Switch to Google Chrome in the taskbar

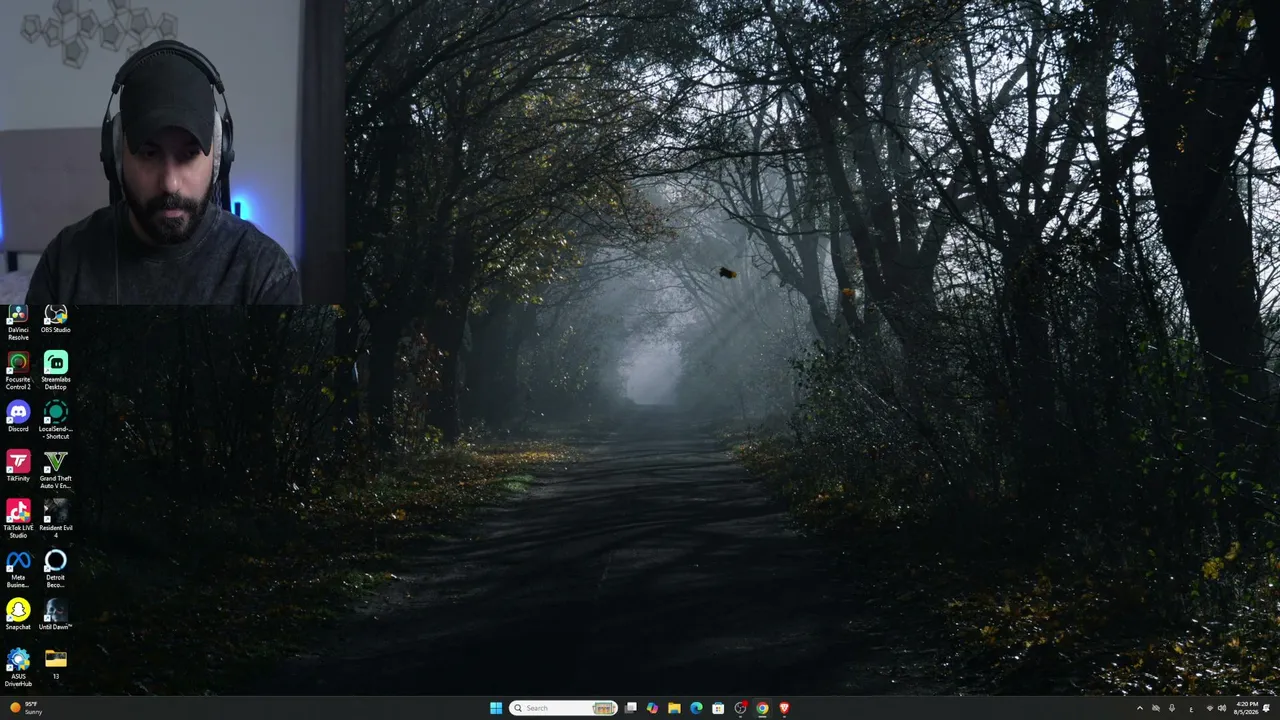pos(762,708)
